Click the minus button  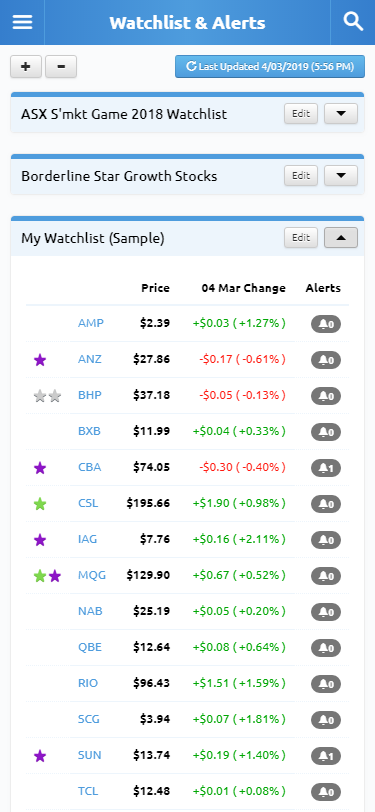pyautogui.click(x=61, y=67)
